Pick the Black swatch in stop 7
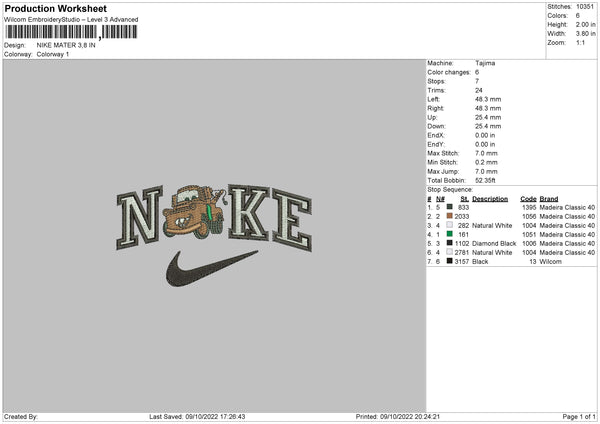The image size is (600, 424). coord(450,261)
